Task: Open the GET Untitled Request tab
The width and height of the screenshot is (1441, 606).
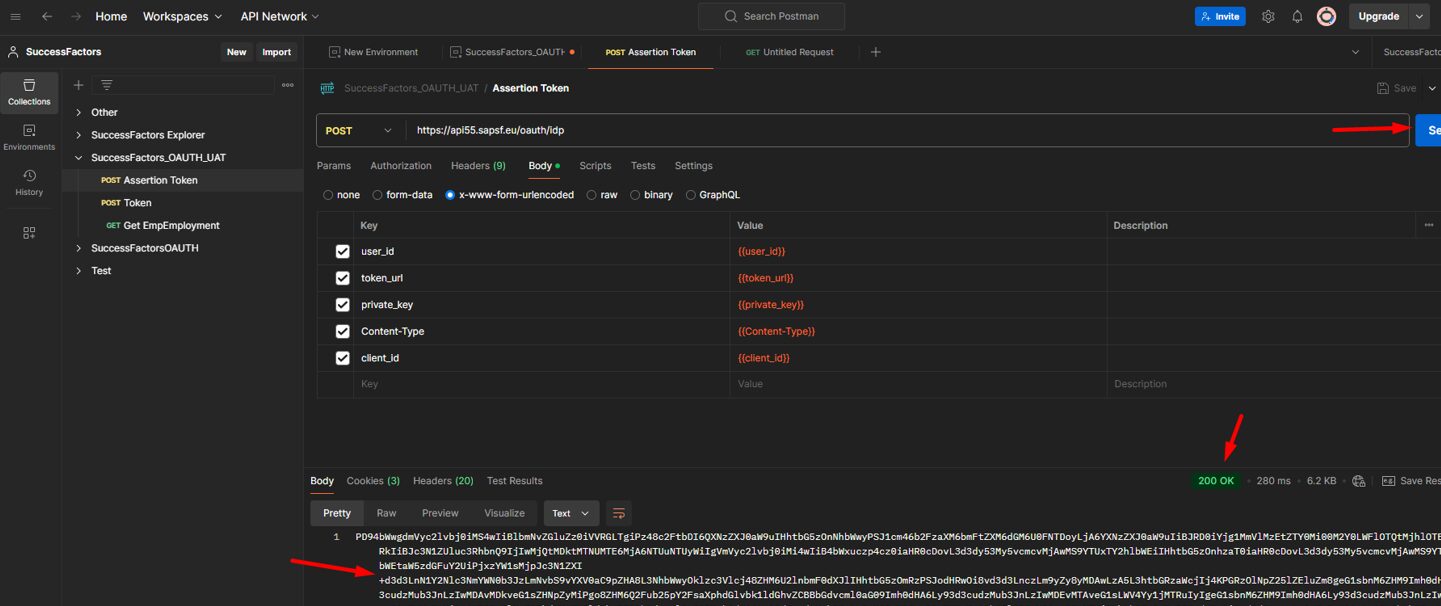Action: pos(789,52)
